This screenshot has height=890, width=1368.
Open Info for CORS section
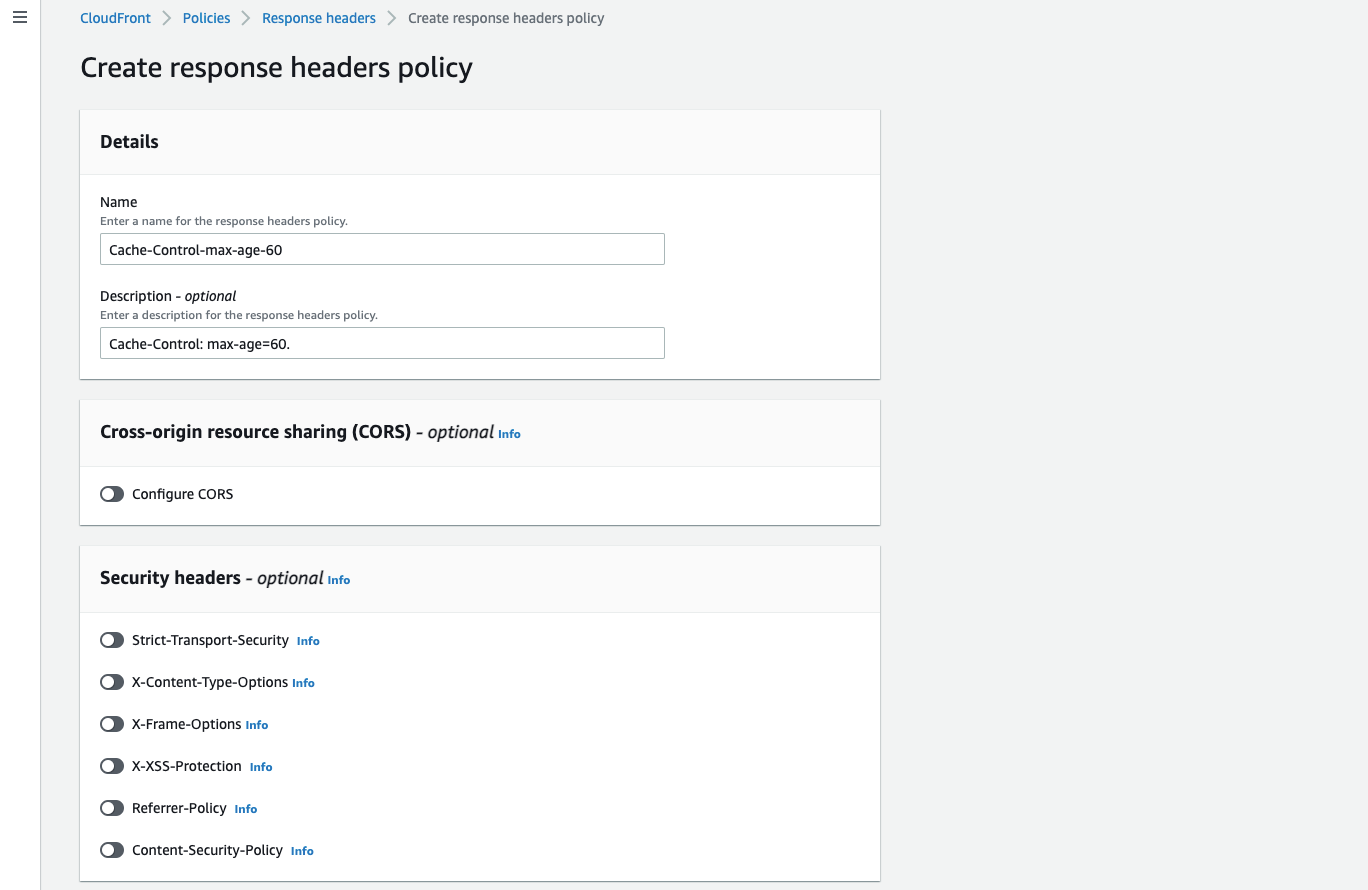click(509, 433)
